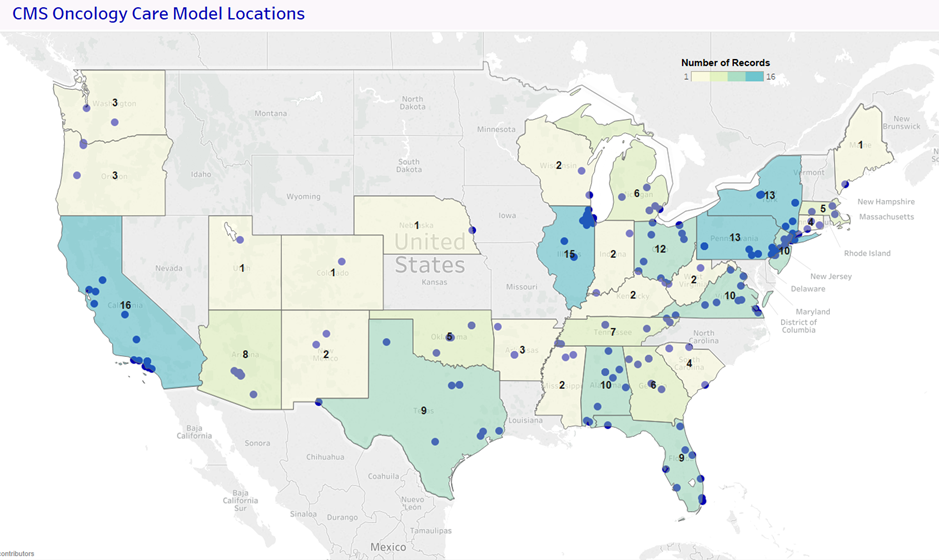939x560 pixels.
Task: Click the Idaho map label
Action: [x=201, y=174]
